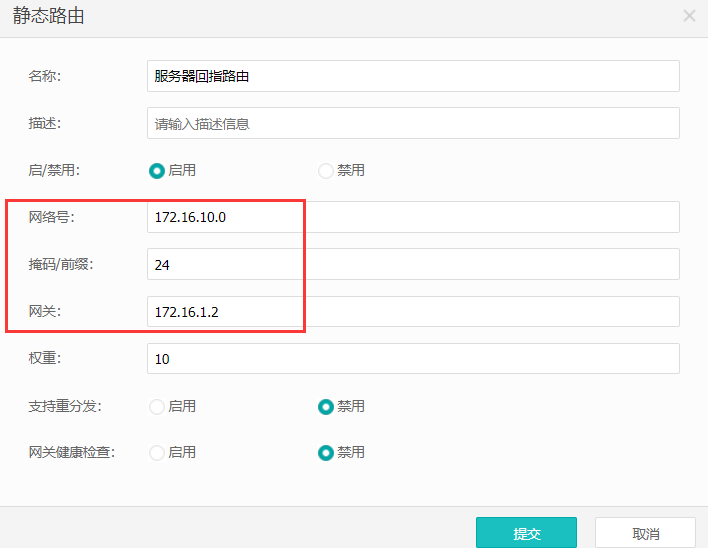Click the 权重 field showing 10

412,358
